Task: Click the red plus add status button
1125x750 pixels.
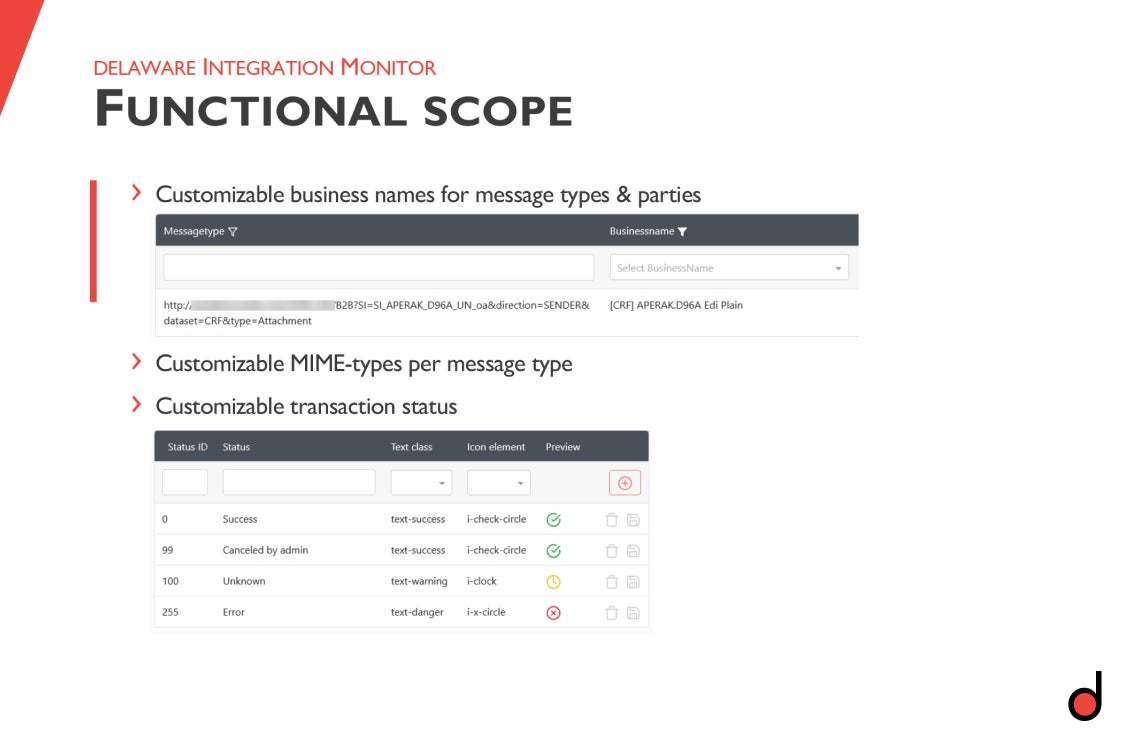Action: click(x=624, y=483)
